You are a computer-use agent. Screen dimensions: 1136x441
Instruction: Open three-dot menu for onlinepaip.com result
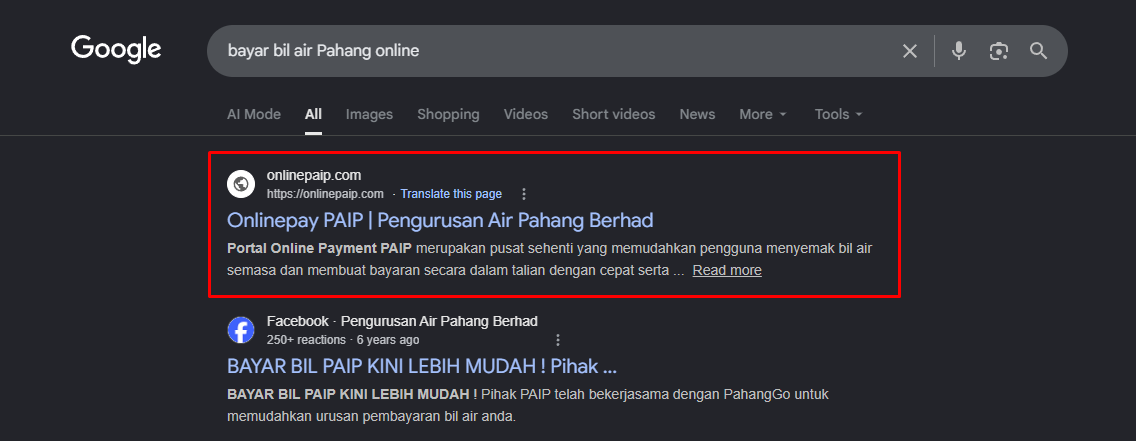524,194
